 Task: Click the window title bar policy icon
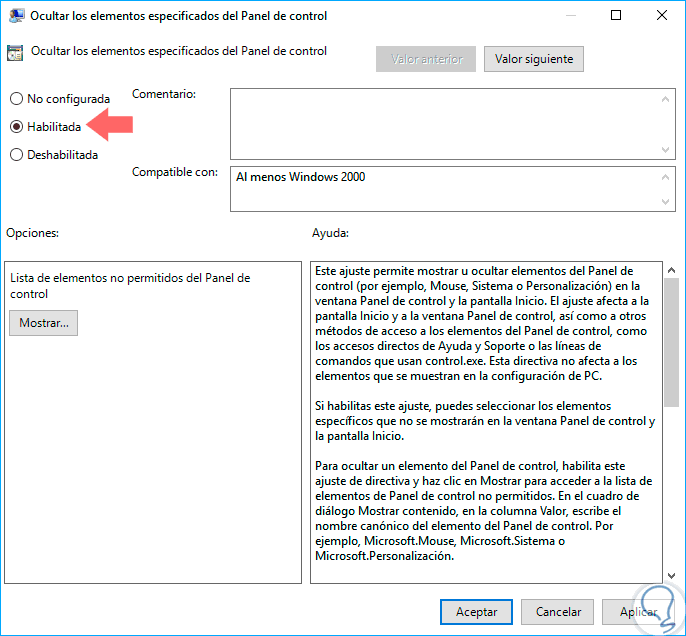tap(16, 16)
